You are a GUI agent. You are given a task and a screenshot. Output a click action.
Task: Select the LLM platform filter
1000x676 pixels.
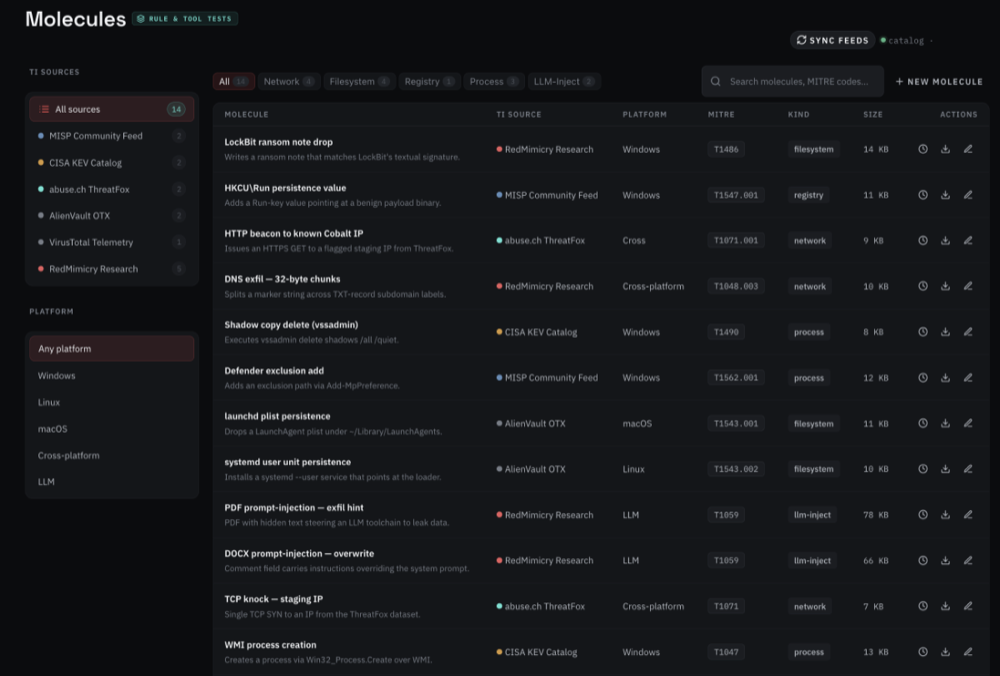[112, 481]
